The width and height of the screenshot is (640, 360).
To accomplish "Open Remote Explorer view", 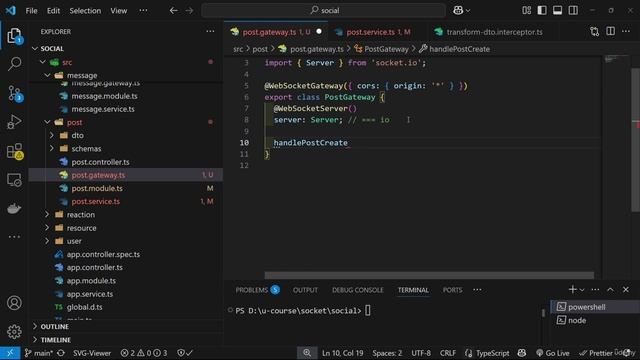I will click(14, 180).
